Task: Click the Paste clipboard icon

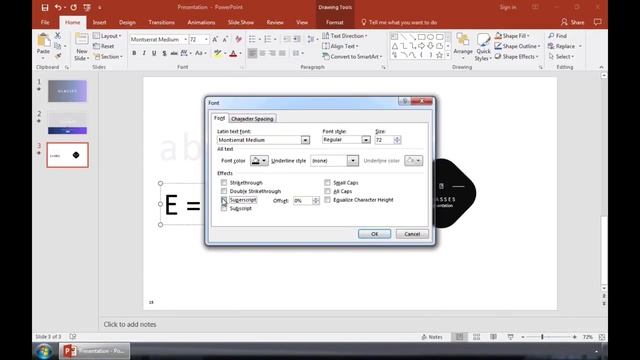Action: [43, 40]
